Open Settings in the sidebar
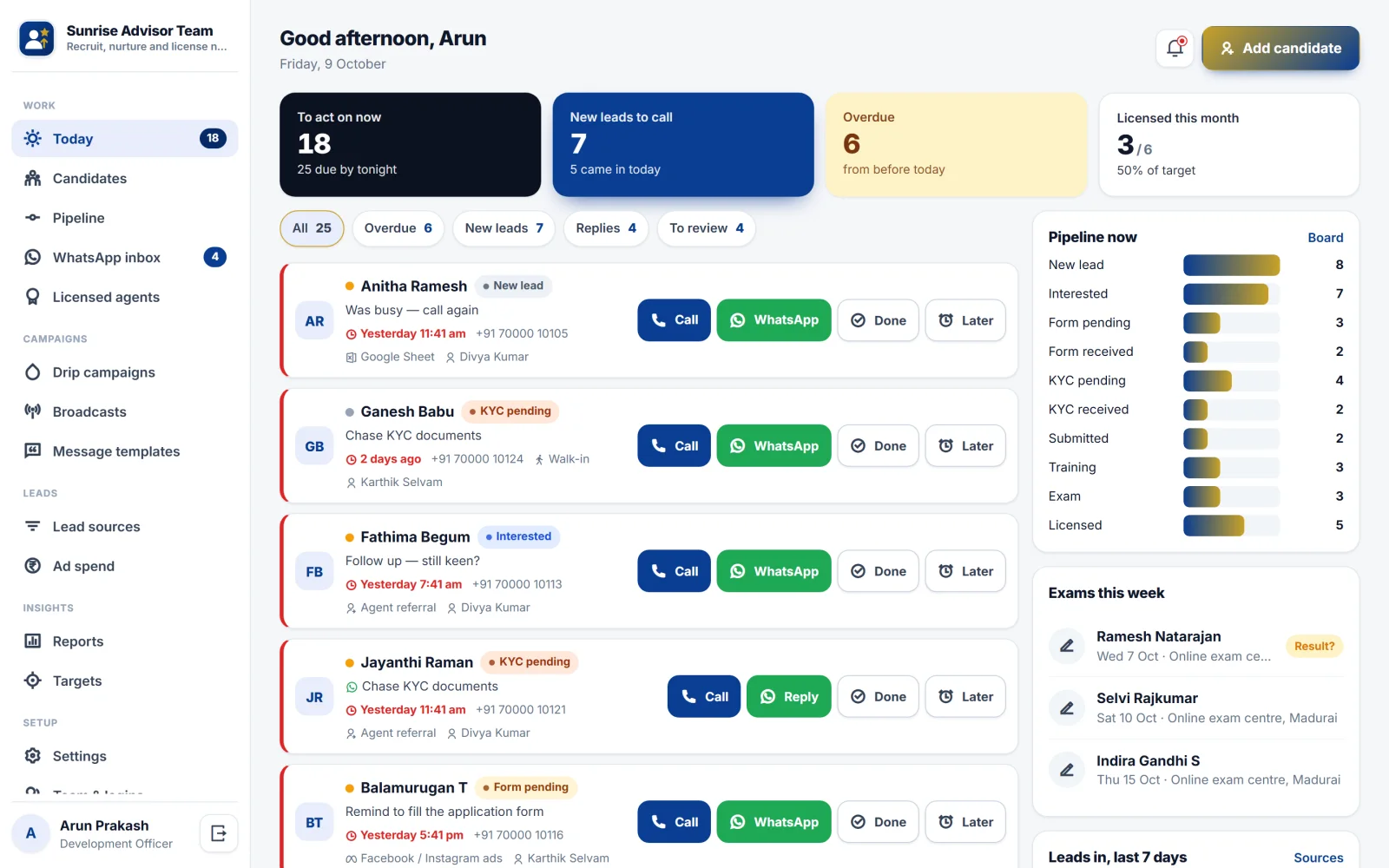 click(x=124, y=756)
